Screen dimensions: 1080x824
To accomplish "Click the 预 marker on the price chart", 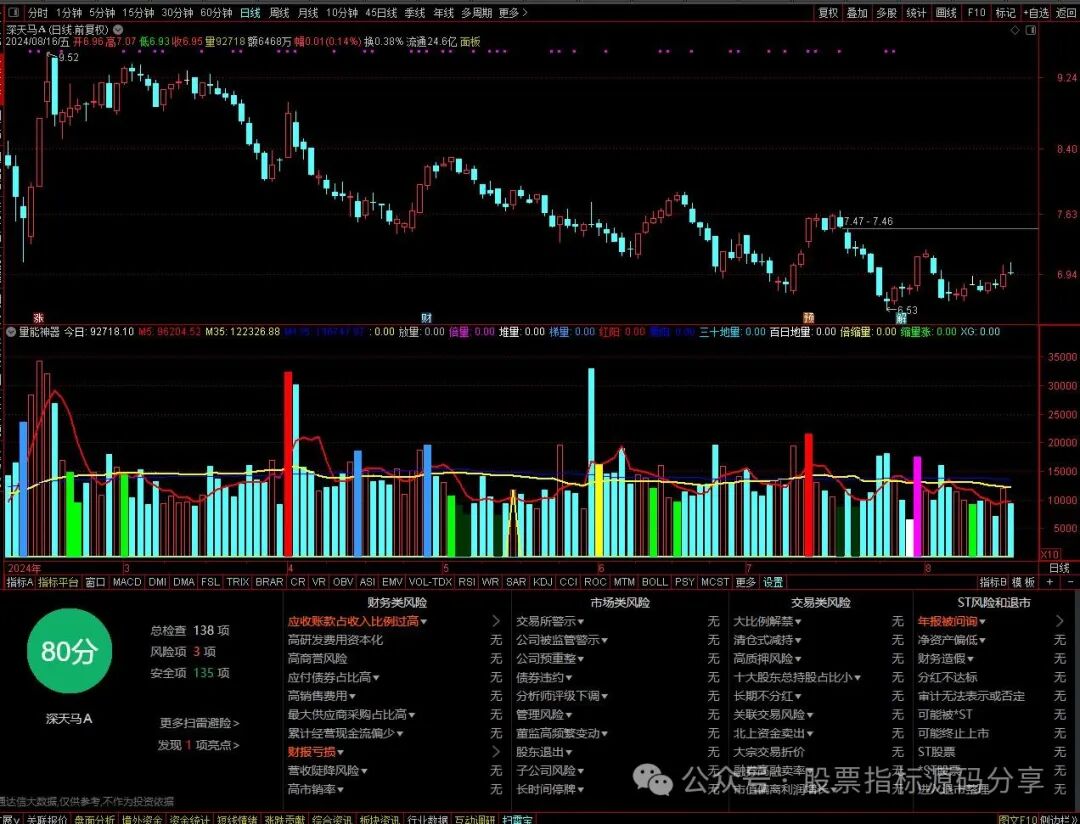I will [809, 318].
